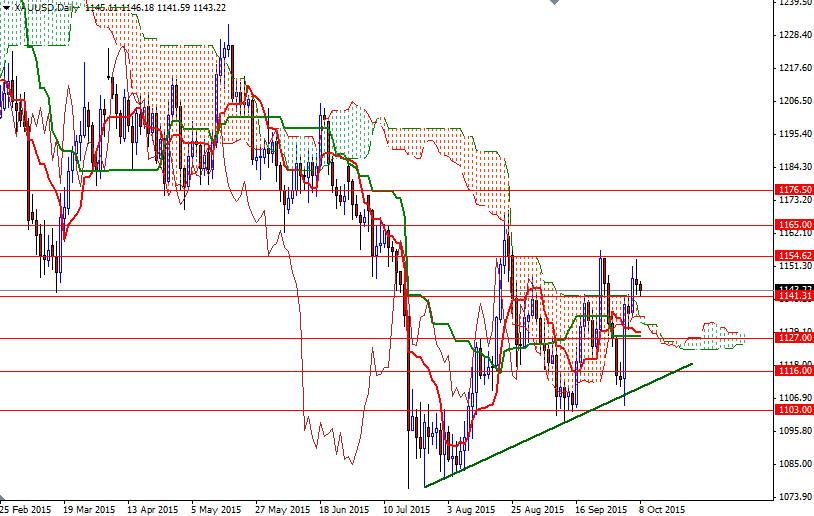This screenshot has height=516, width=814.
Task: Select the 1165.00 red price level label
Action: [794, 226]
